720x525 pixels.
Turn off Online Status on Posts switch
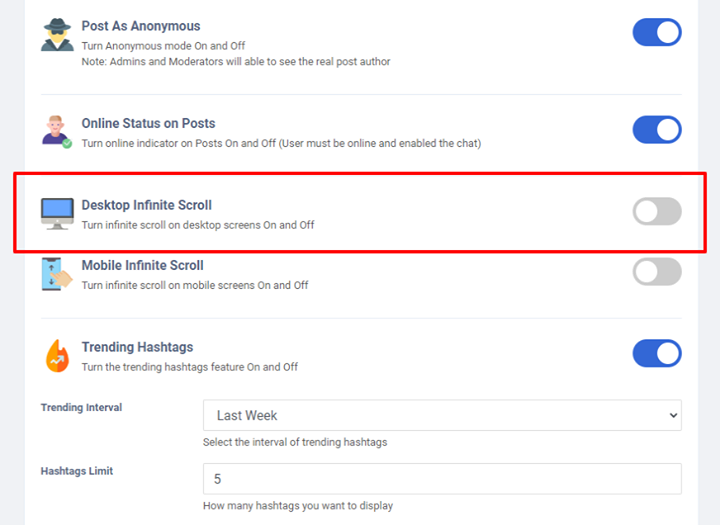(x=657, y=130)
